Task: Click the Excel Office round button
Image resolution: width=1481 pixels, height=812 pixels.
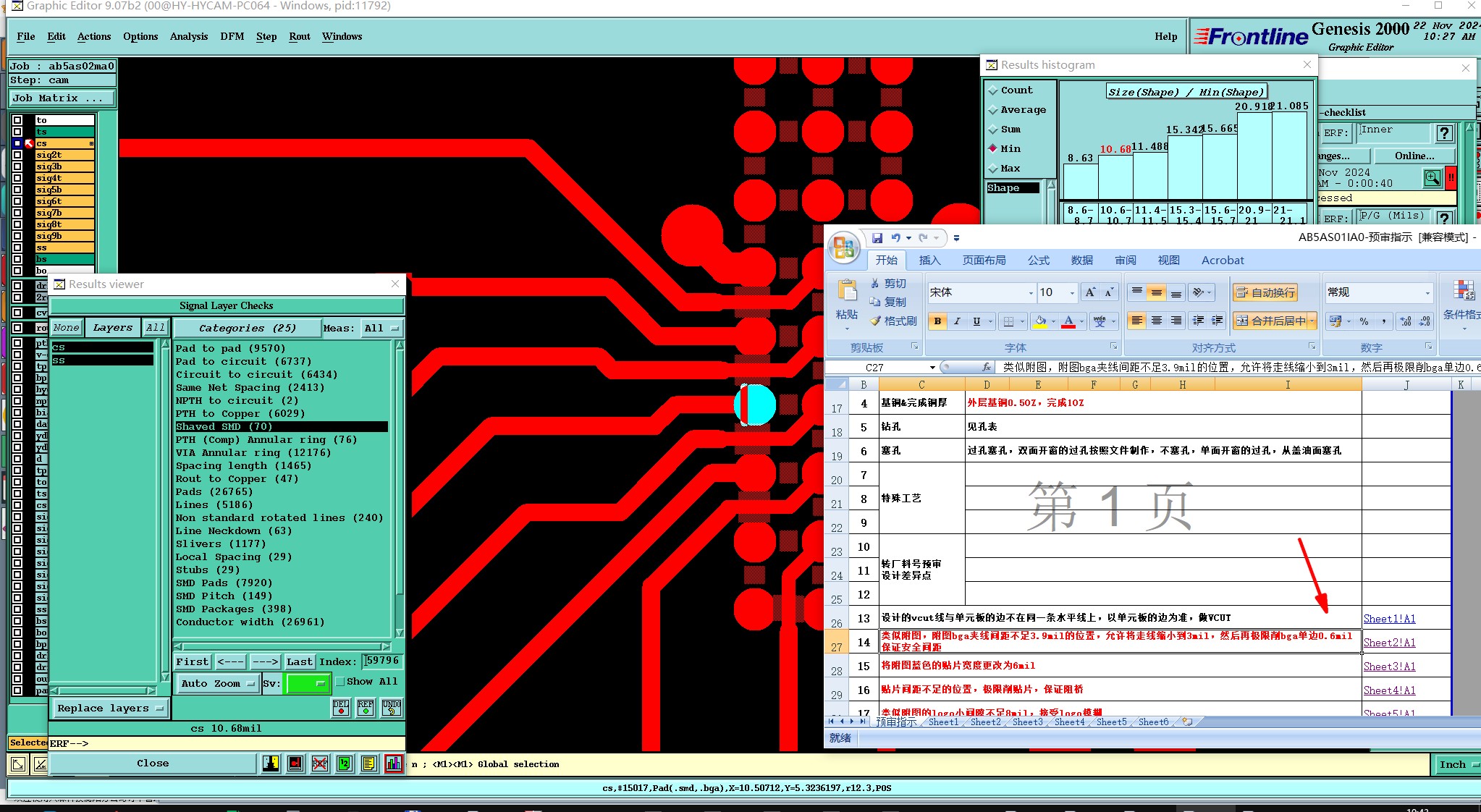Action: click(844, 248)
